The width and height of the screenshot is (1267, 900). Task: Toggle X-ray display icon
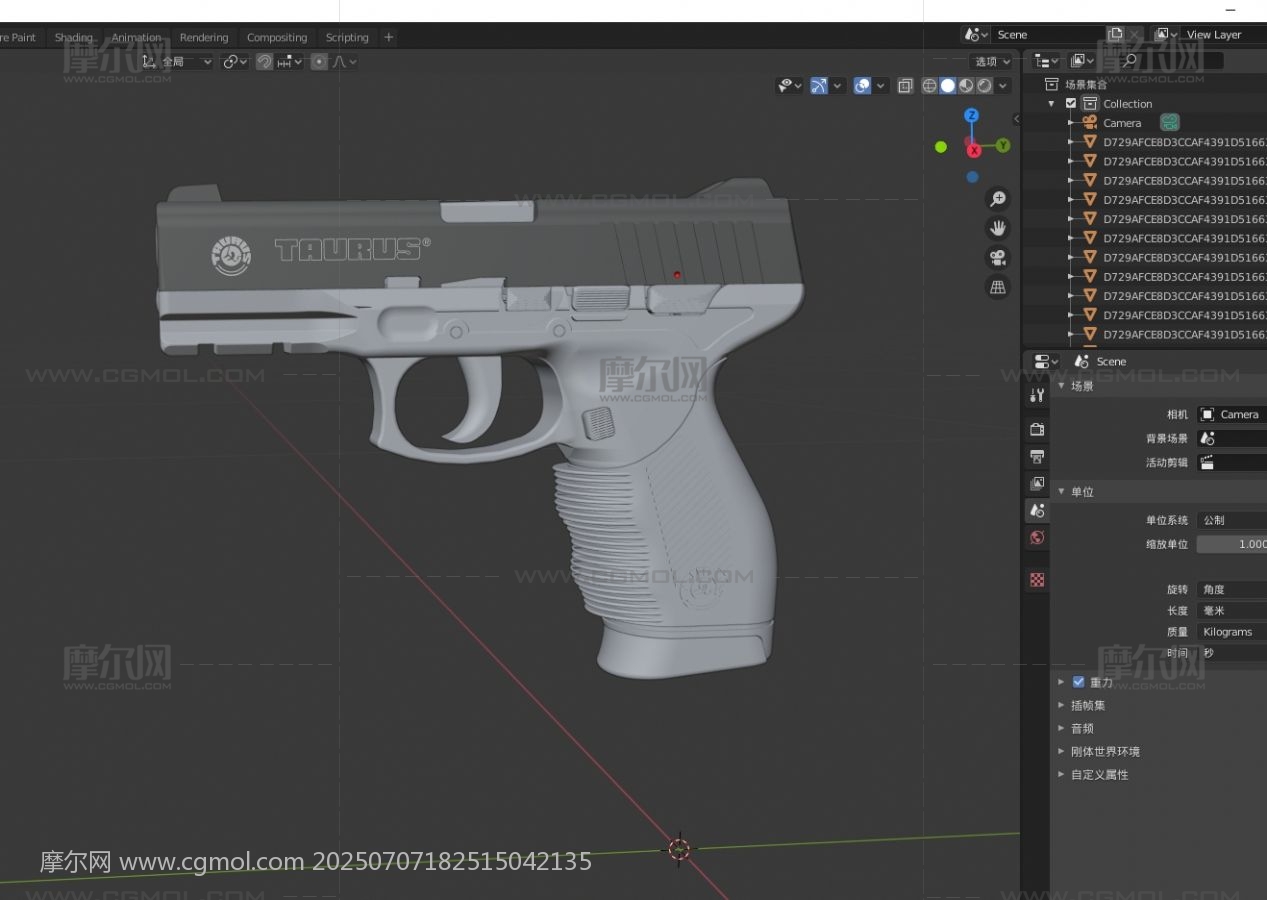click(905, 86)
